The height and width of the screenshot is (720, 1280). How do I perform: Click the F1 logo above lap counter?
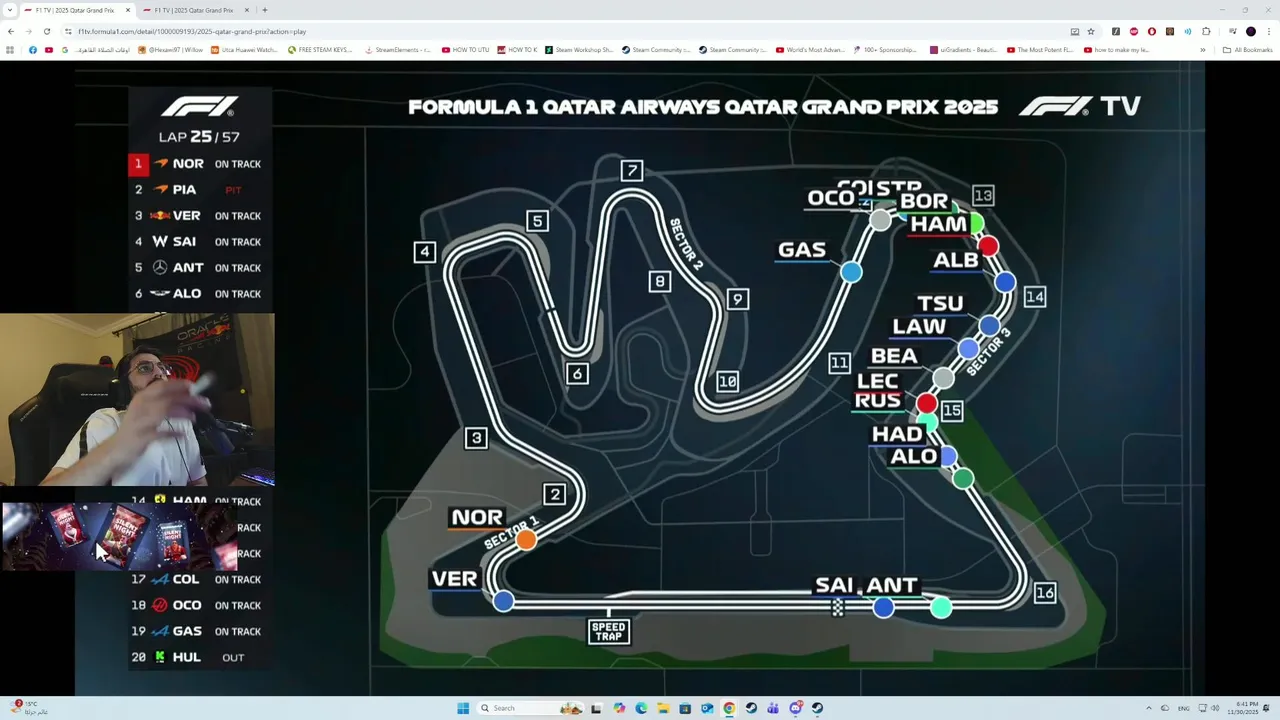click(x=199, y=106)
